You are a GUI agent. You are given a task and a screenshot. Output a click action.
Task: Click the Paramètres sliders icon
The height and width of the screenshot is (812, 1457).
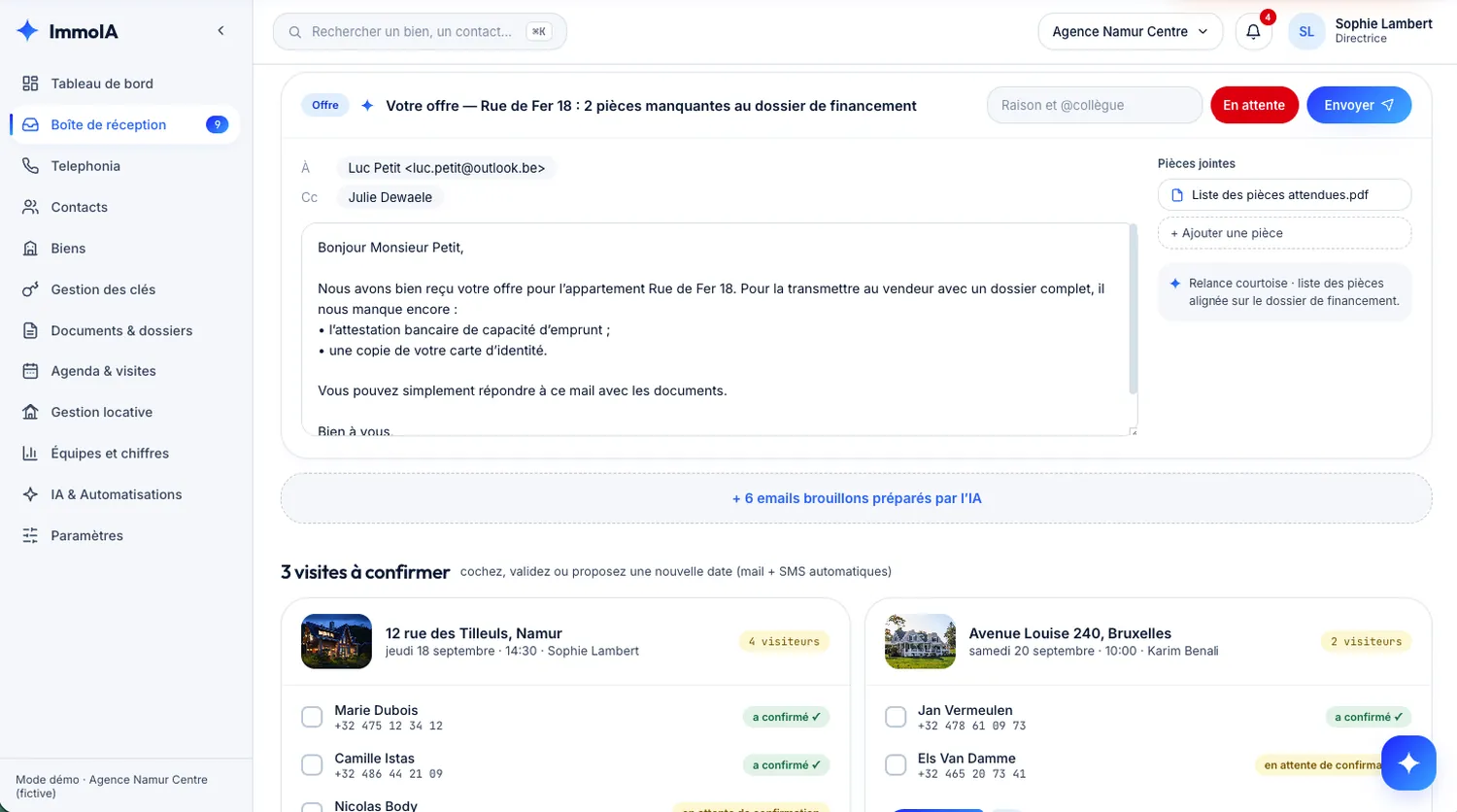click(x=31, y=535)
